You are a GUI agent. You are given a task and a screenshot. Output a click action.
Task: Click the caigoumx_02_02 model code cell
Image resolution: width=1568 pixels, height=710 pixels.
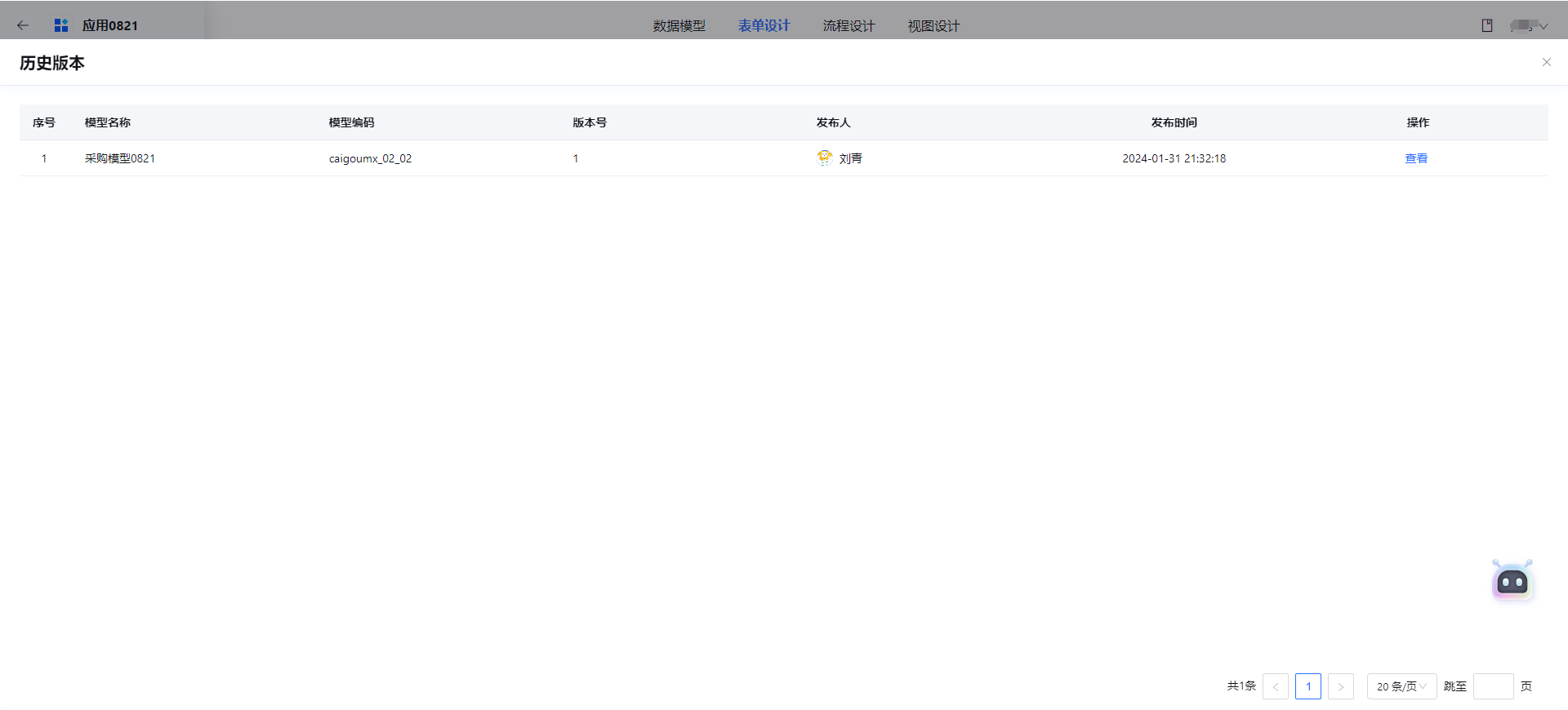370,158
